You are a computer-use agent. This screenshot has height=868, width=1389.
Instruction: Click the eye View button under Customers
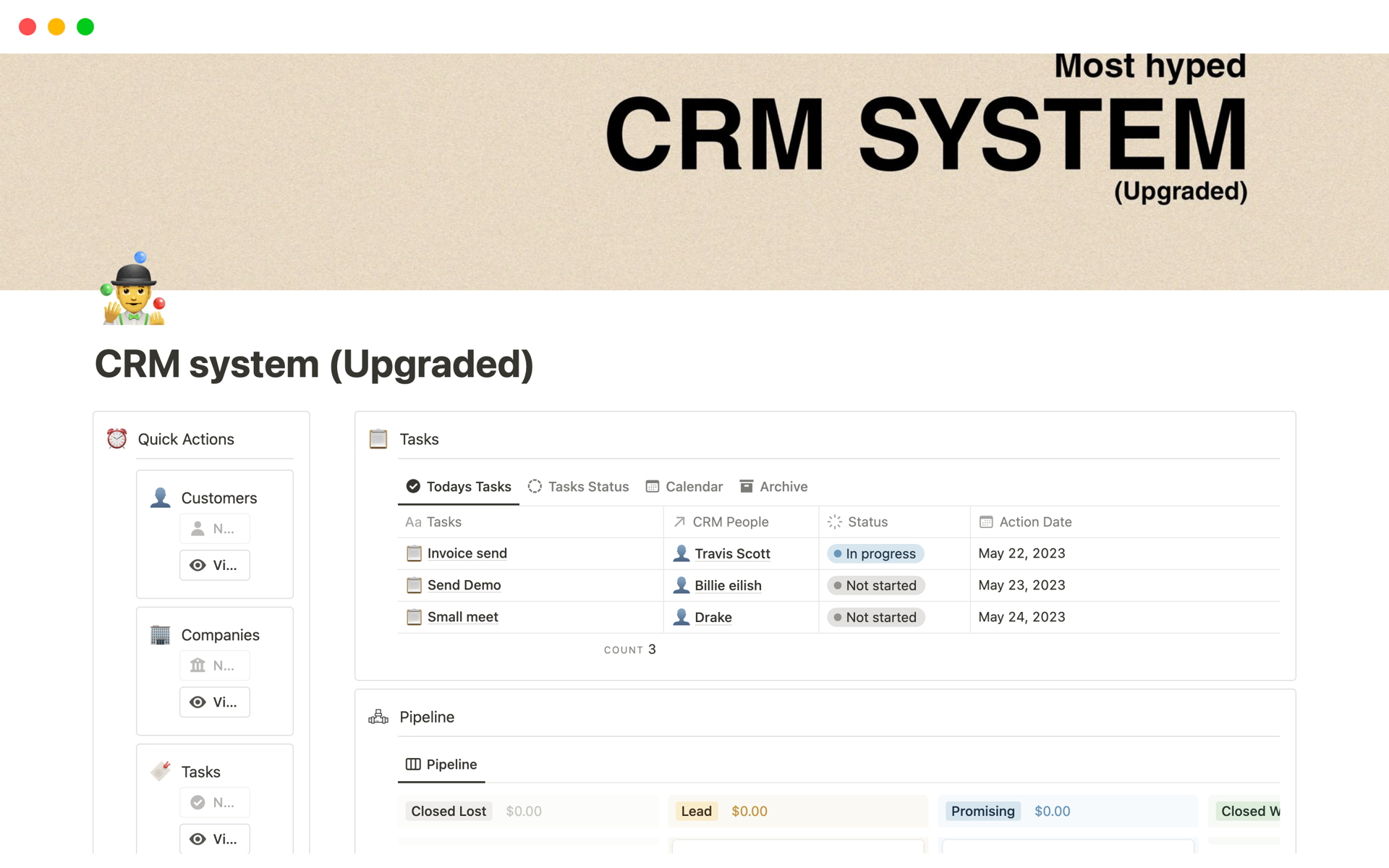pos(214,565)
